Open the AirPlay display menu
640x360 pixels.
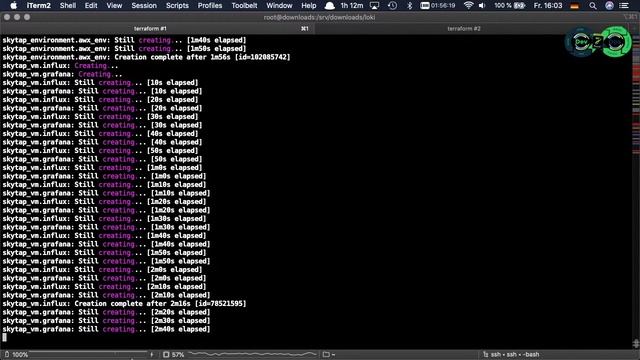(374, 6)
